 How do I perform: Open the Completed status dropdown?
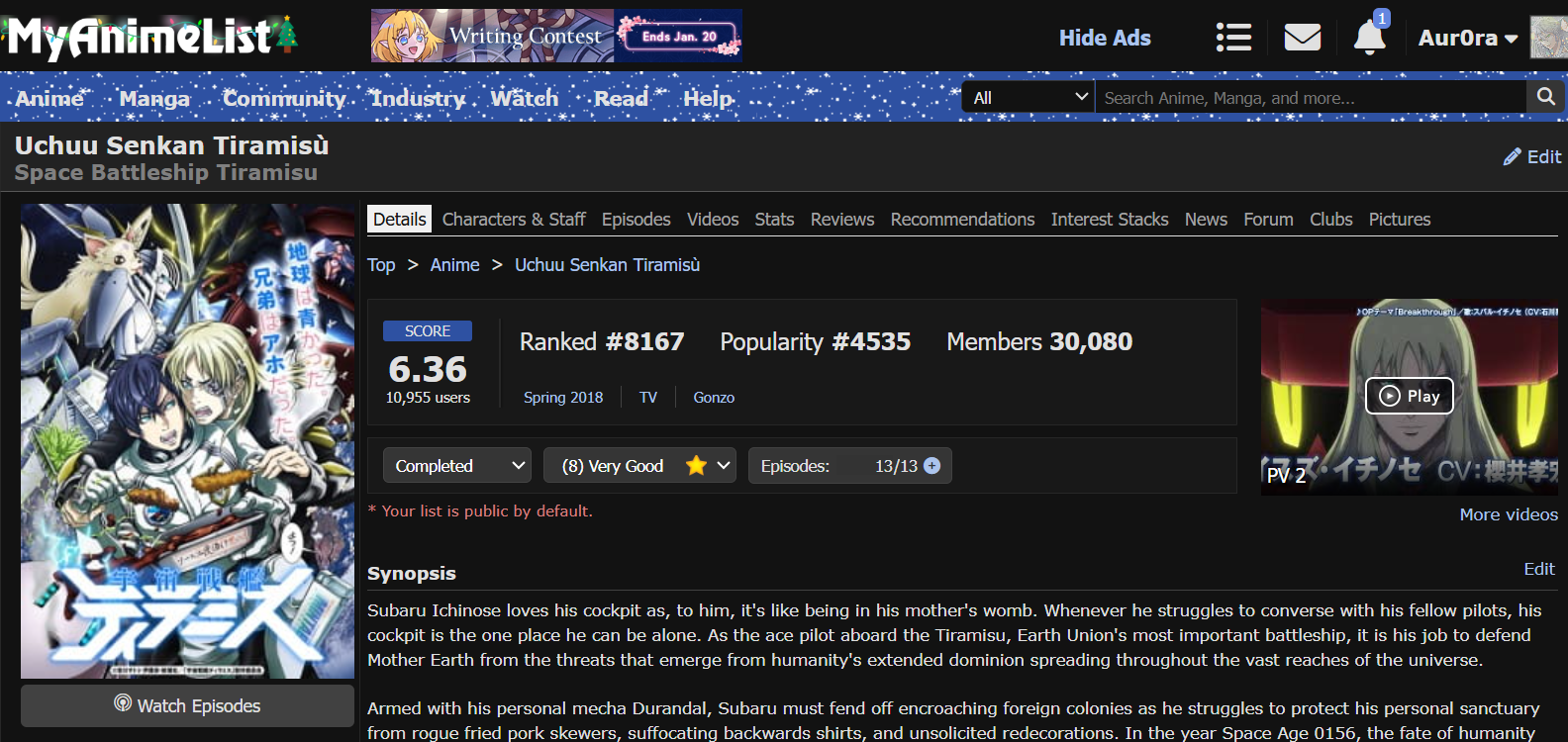(457, 466)
